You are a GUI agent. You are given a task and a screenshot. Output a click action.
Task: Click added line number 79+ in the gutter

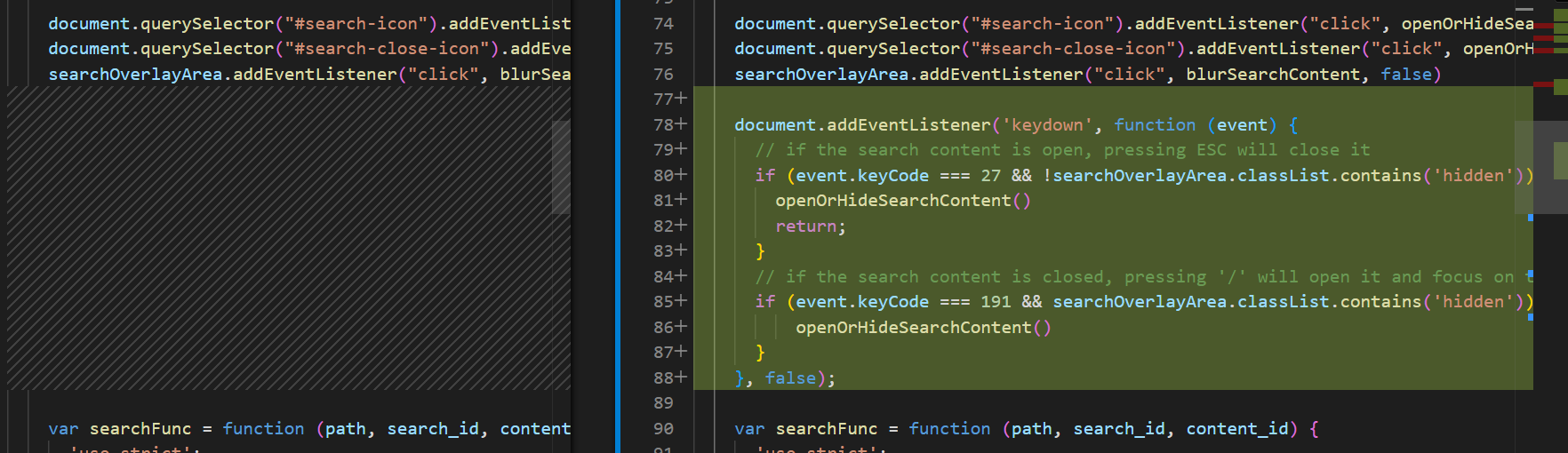pos(670,150)
